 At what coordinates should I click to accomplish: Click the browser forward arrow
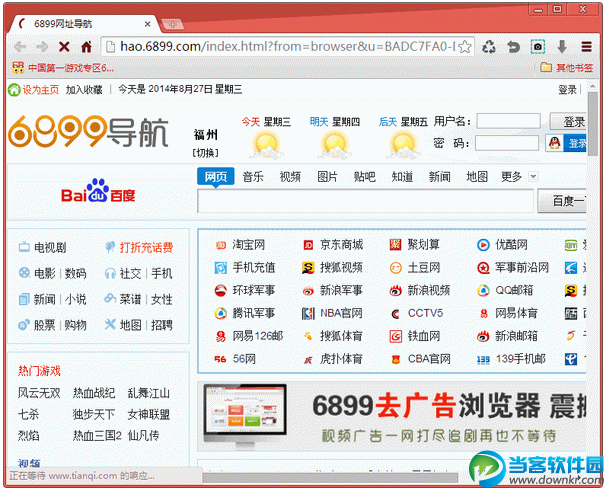[x=42, y=47]
